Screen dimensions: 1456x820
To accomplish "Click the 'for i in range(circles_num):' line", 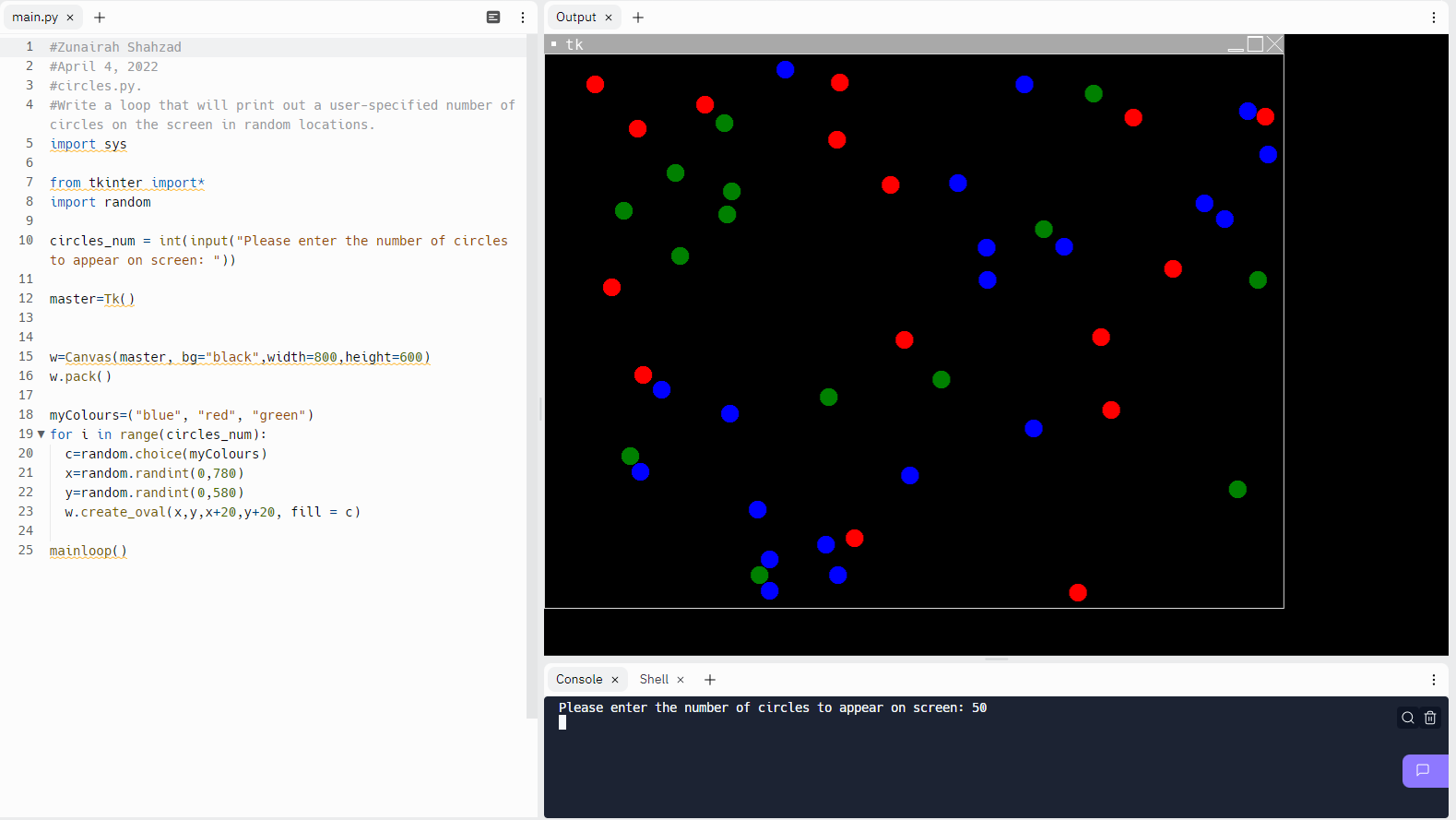I will click(x=158, y=434).
